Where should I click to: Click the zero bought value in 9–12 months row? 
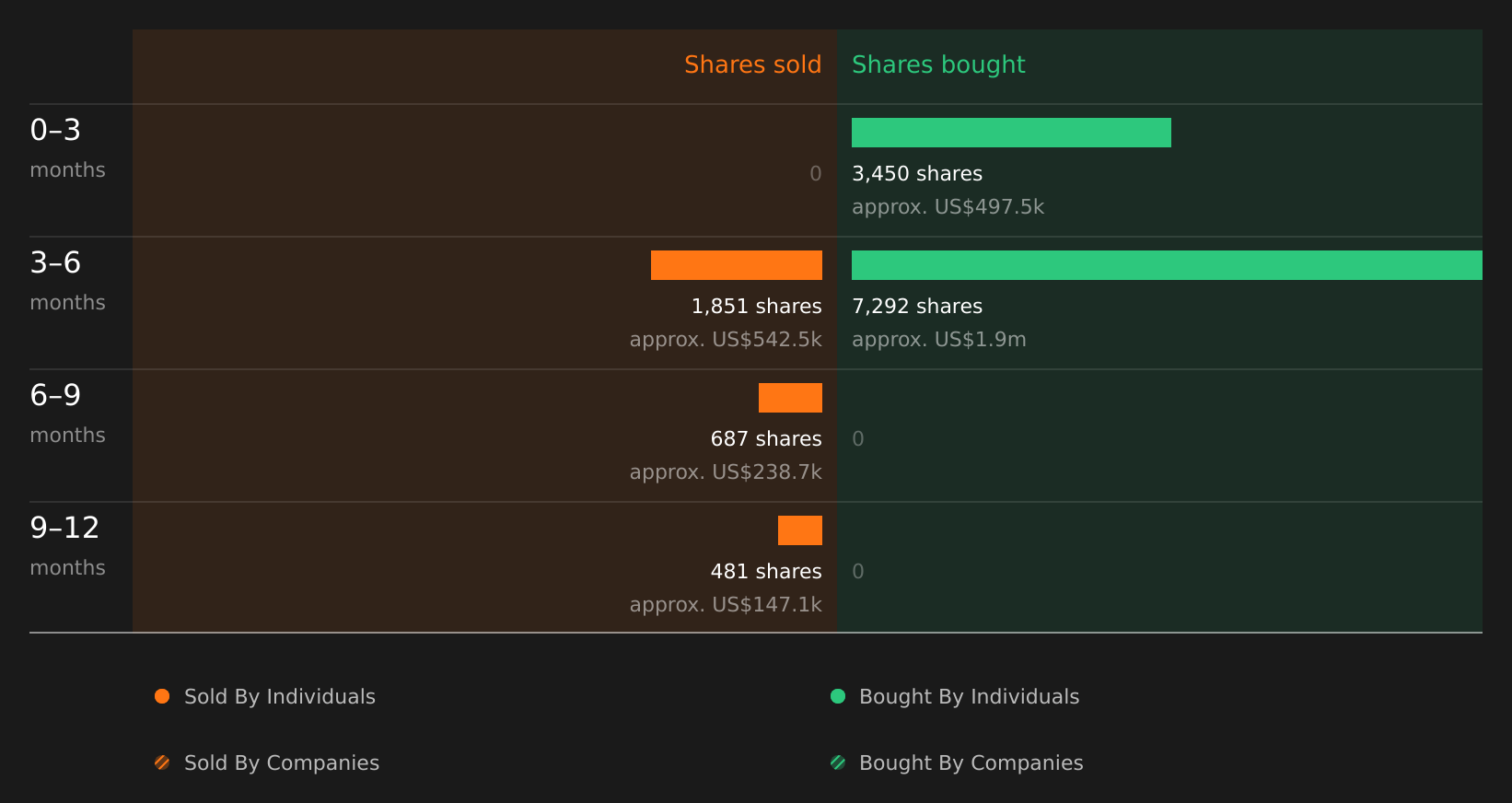pyautogui.click(x=858, y=572)
